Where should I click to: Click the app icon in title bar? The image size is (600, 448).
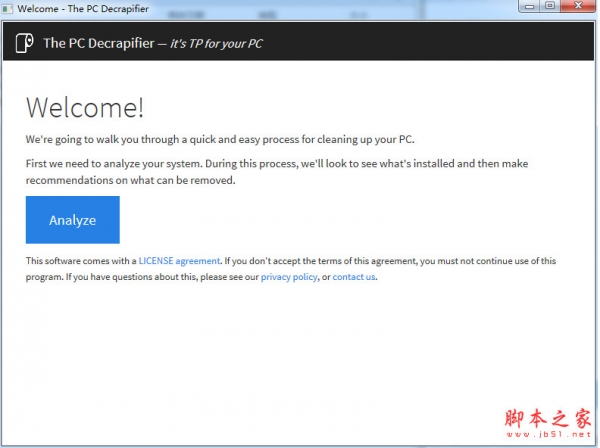tap(7, 8)
